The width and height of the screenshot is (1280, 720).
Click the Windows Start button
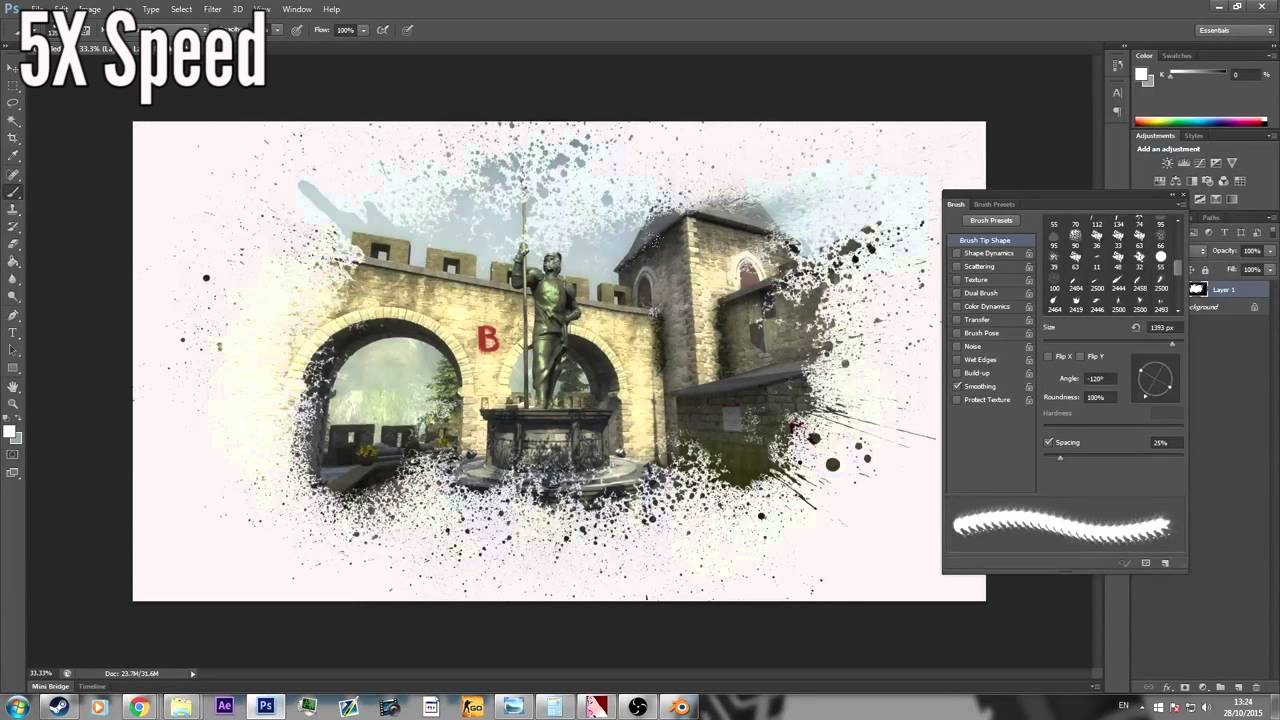[x=18, y=706]
